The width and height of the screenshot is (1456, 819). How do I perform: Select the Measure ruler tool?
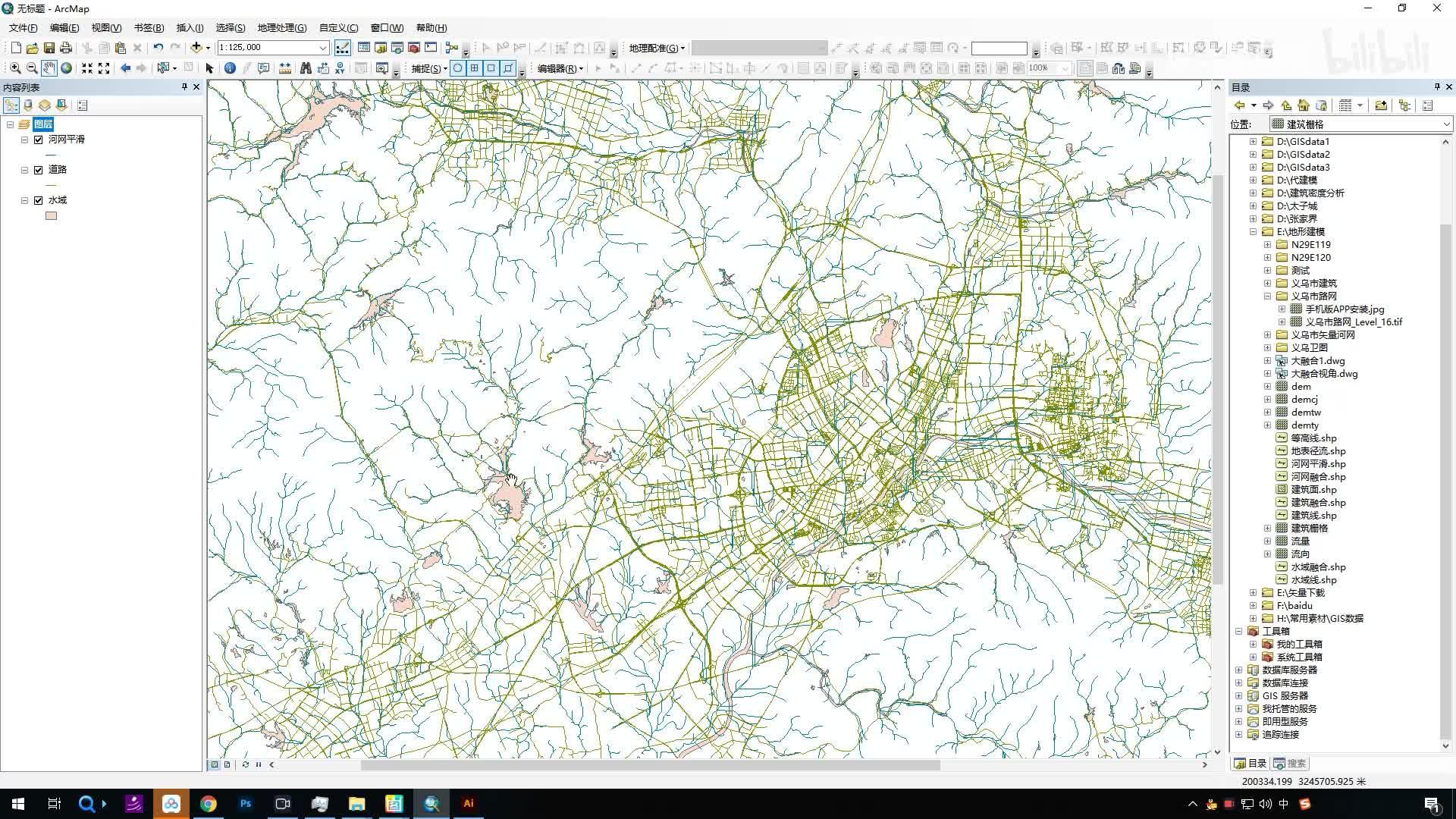point(285,68)
